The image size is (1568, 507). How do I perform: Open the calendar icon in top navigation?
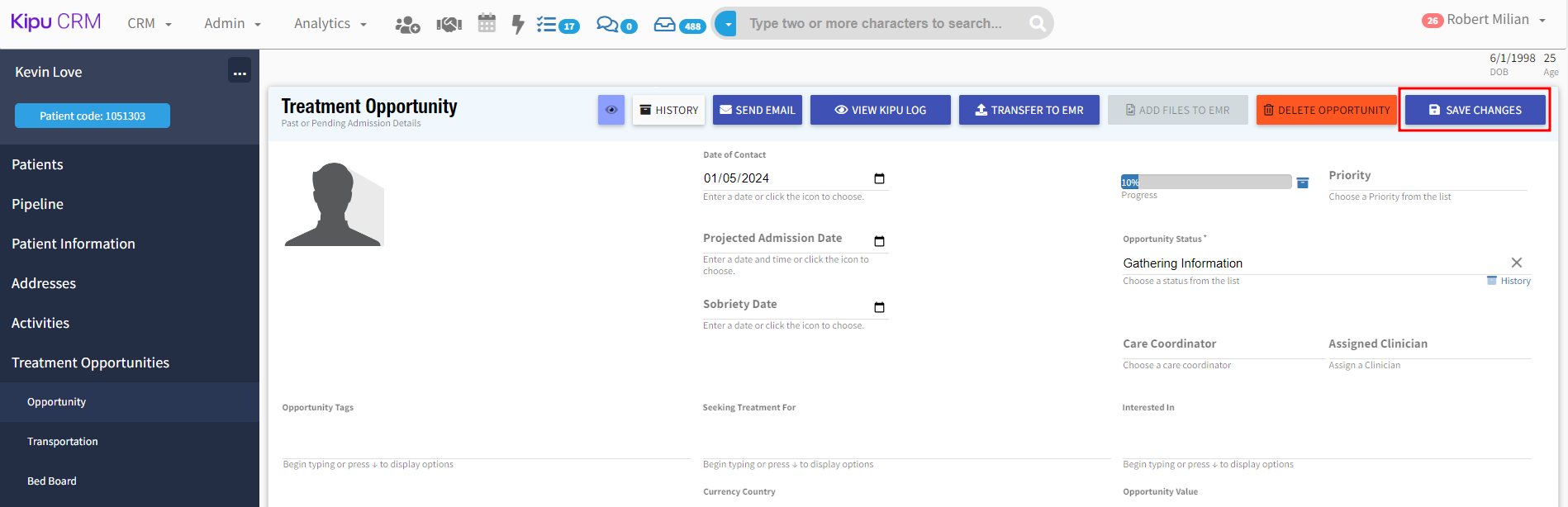tap(487, 24)
